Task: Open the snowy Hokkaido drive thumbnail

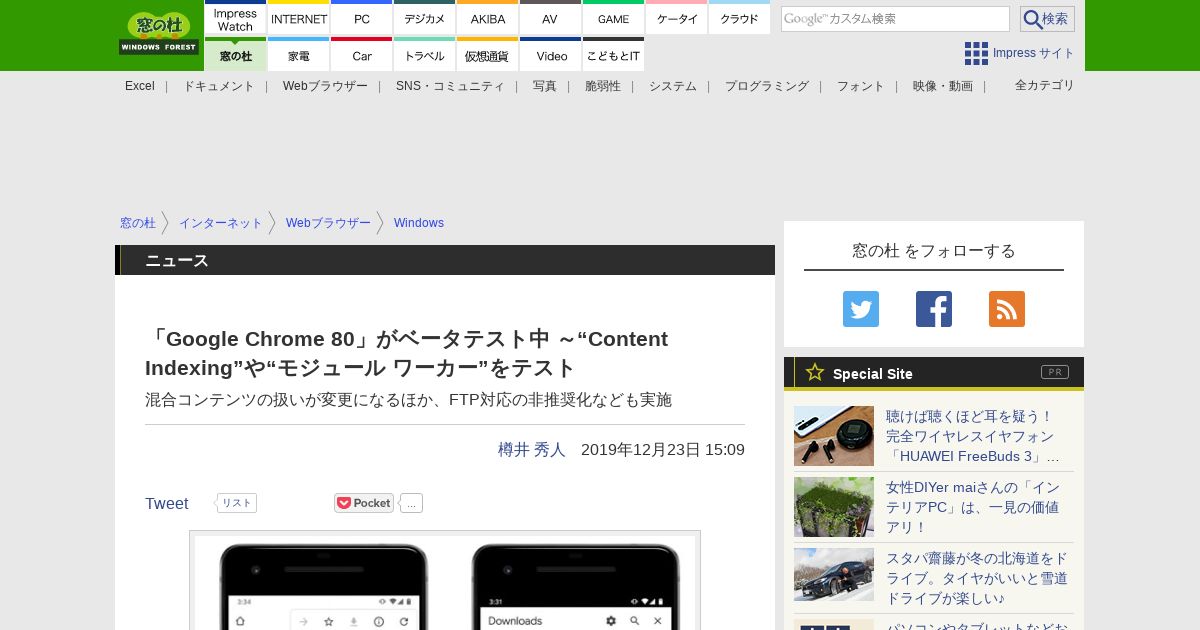Action: click(834, 574)
